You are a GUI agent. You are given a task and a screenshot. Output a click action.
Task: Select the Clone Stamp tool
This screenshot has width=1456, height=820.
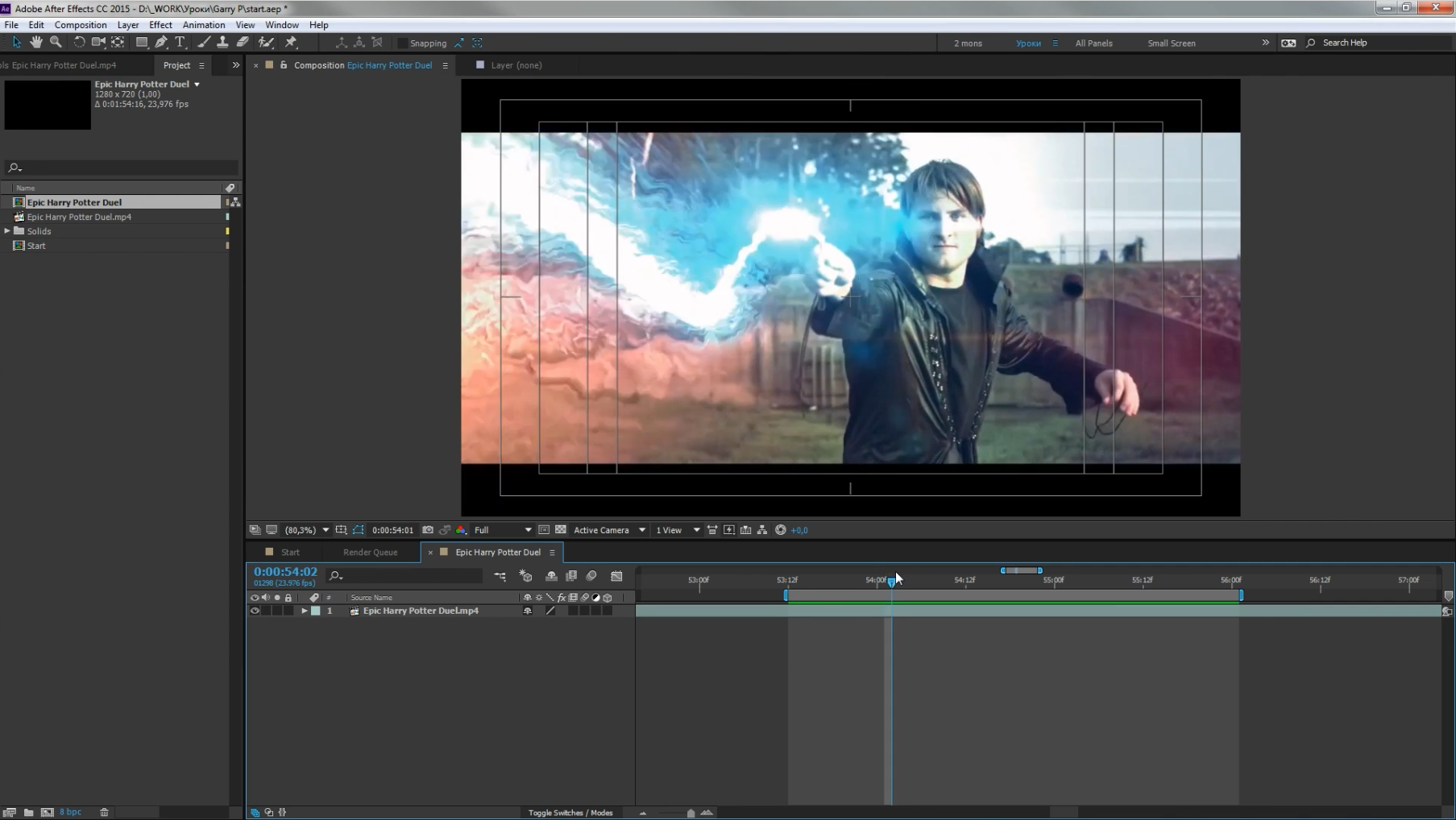222,43
